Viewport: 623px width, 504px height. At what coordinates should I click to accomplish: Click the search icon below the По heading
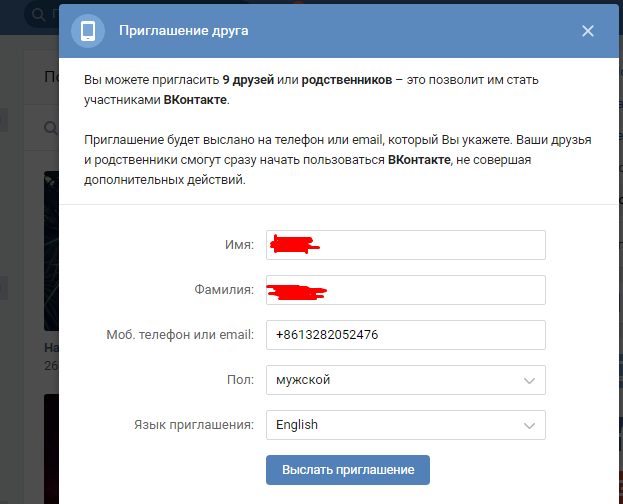(x=50, y=128)
